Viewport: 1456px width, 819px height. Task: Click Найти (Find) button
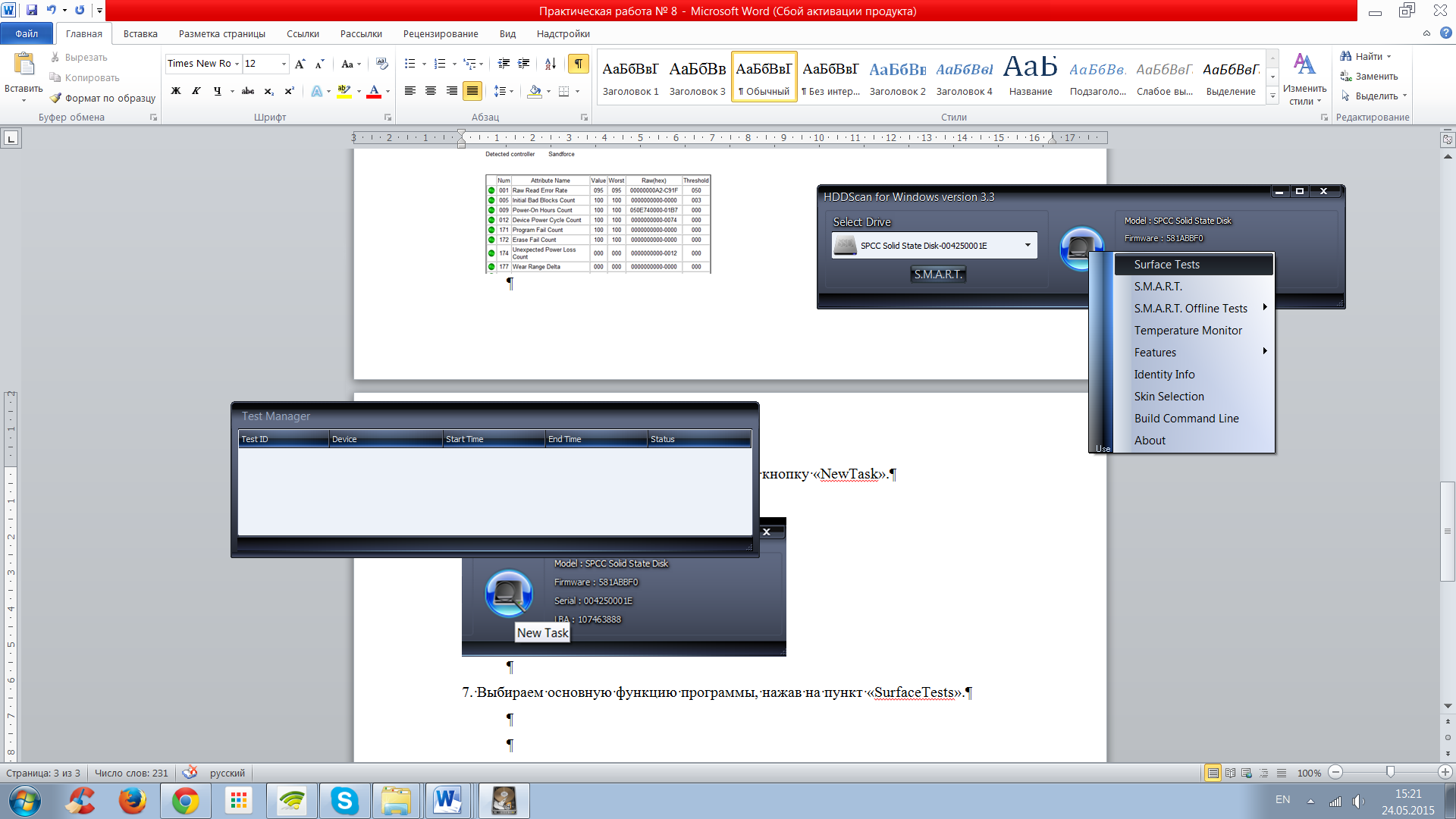tap(1366, 56)
